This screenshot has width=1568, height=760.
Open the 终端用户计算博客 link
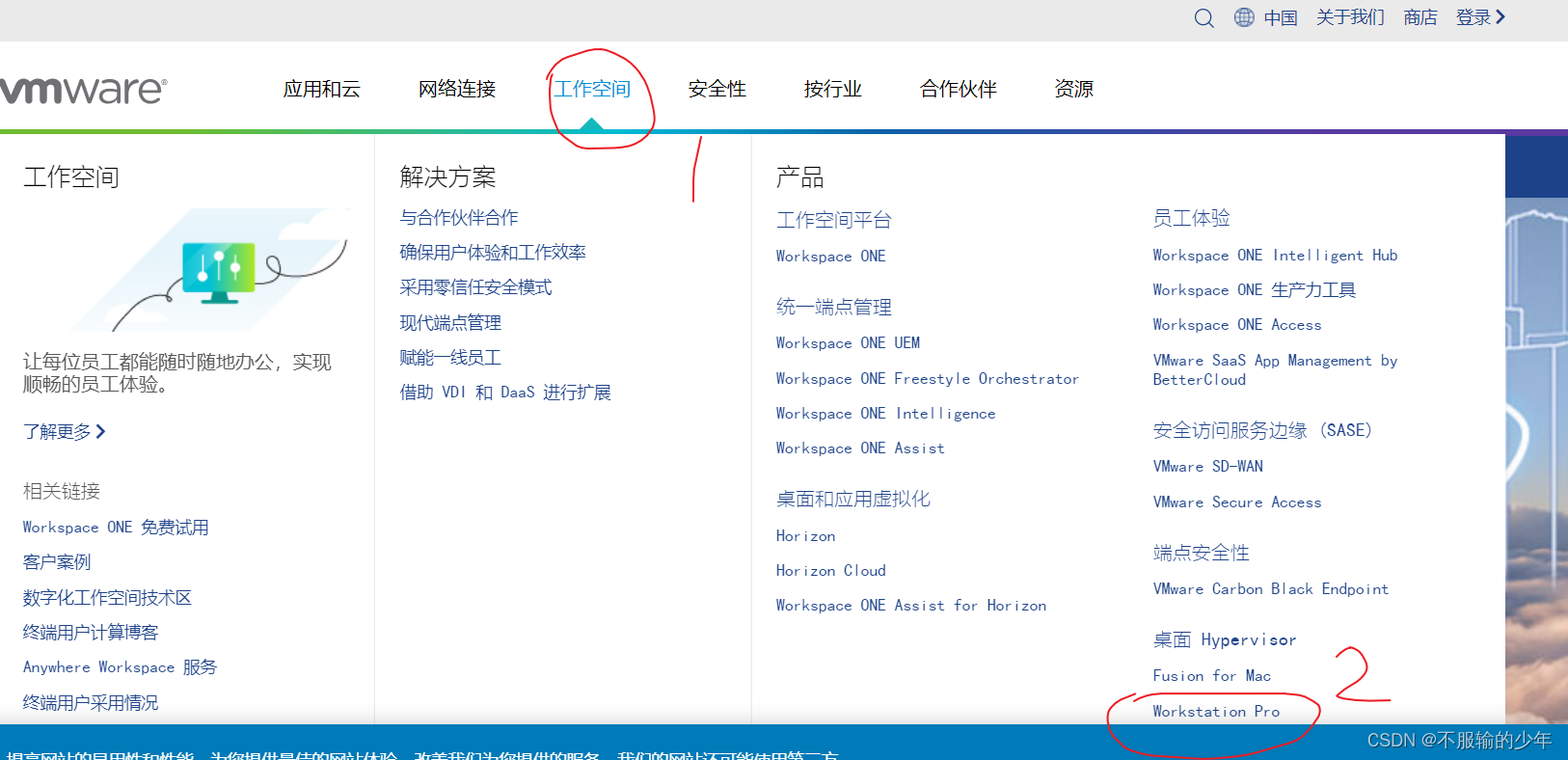tap(91, 633)
